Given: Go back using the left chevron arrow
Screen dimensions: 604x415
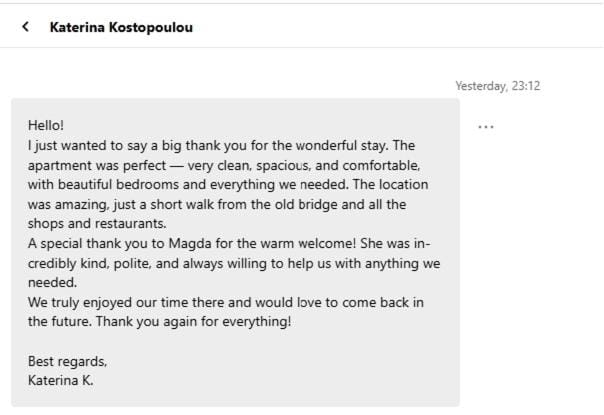Looking at the screenshot, I should click(x=26, y=27).
